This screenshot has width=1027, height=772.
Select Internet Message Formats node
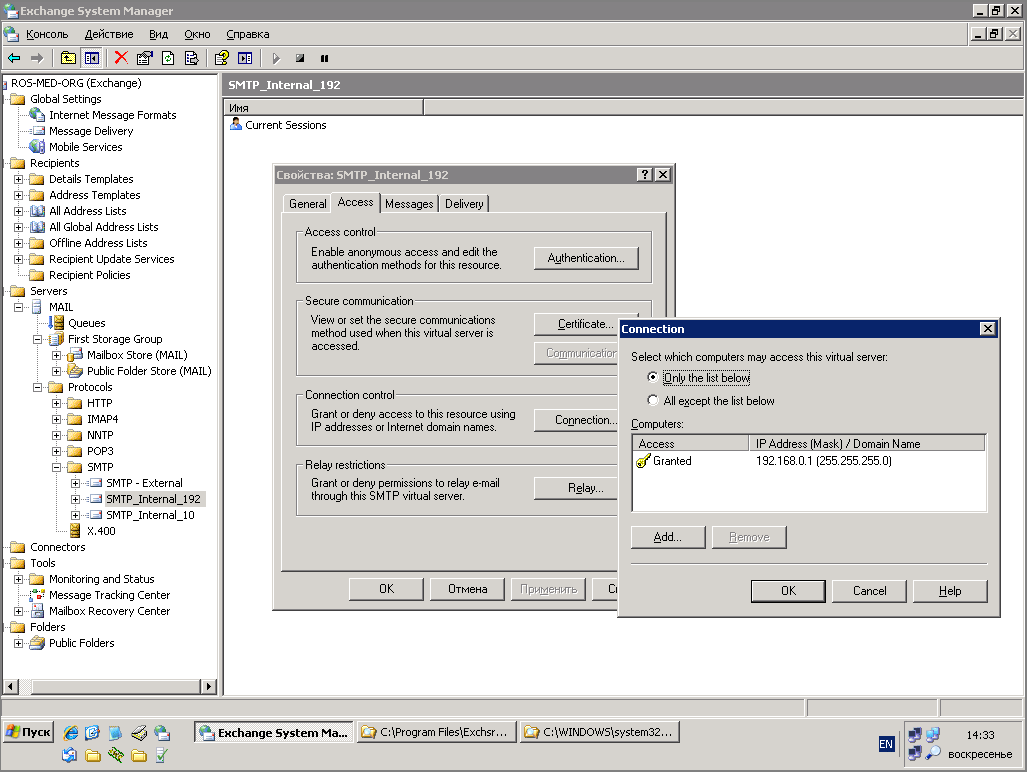[x=113, y=115]
